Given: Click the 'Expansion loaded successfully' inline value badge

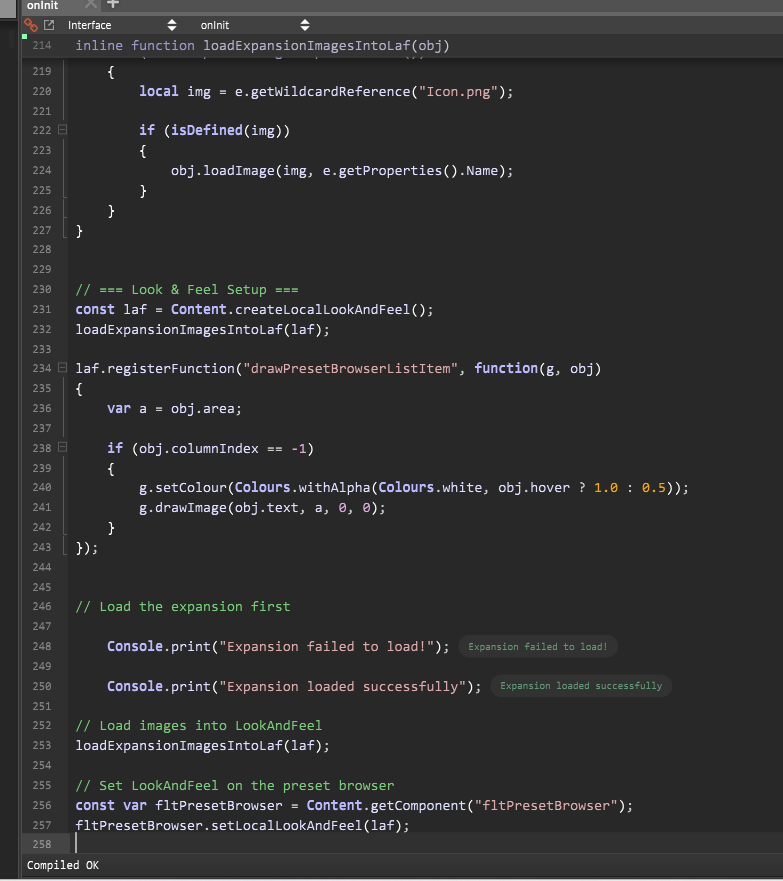Looking at the screenshot, I should click(581, 686).
